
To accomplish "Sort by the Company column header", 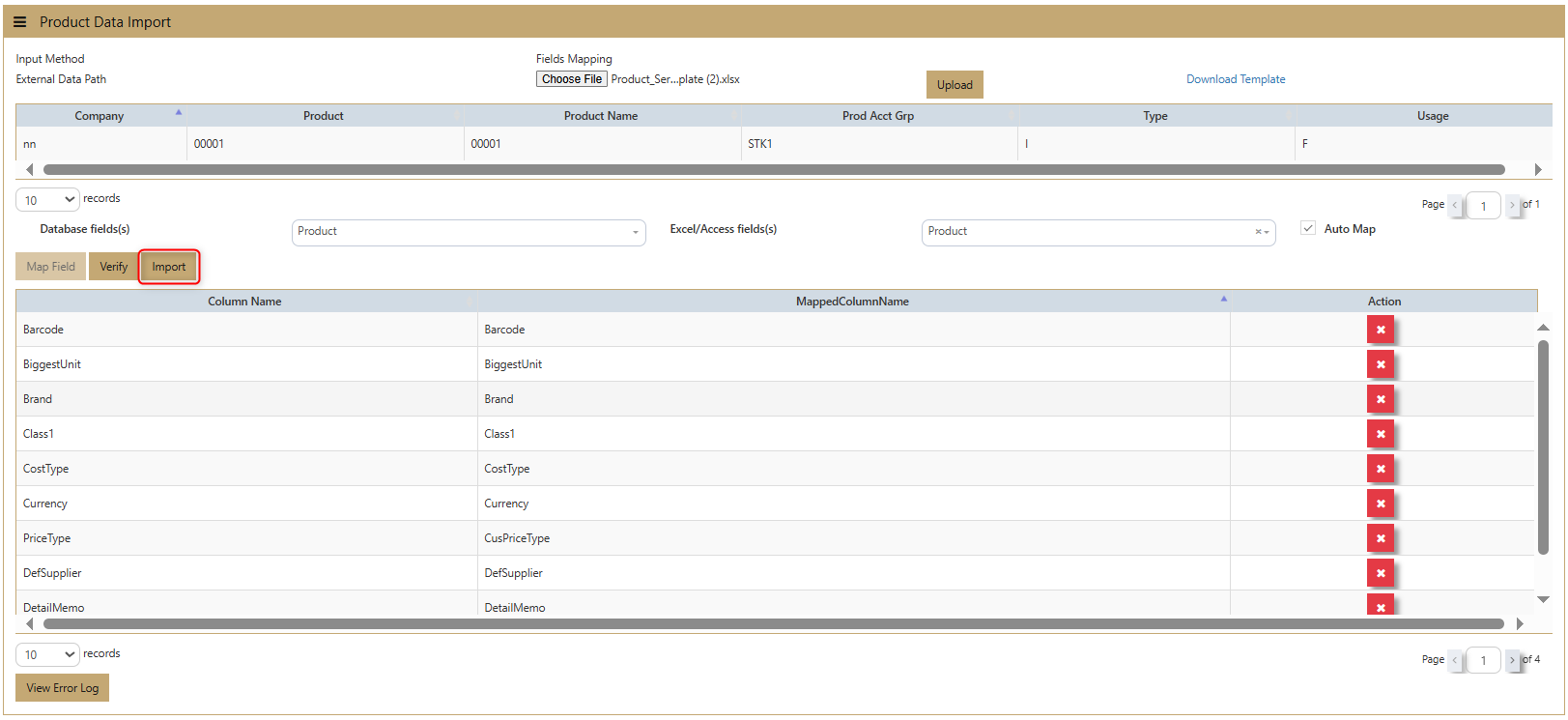I will (x=100, y=116).
